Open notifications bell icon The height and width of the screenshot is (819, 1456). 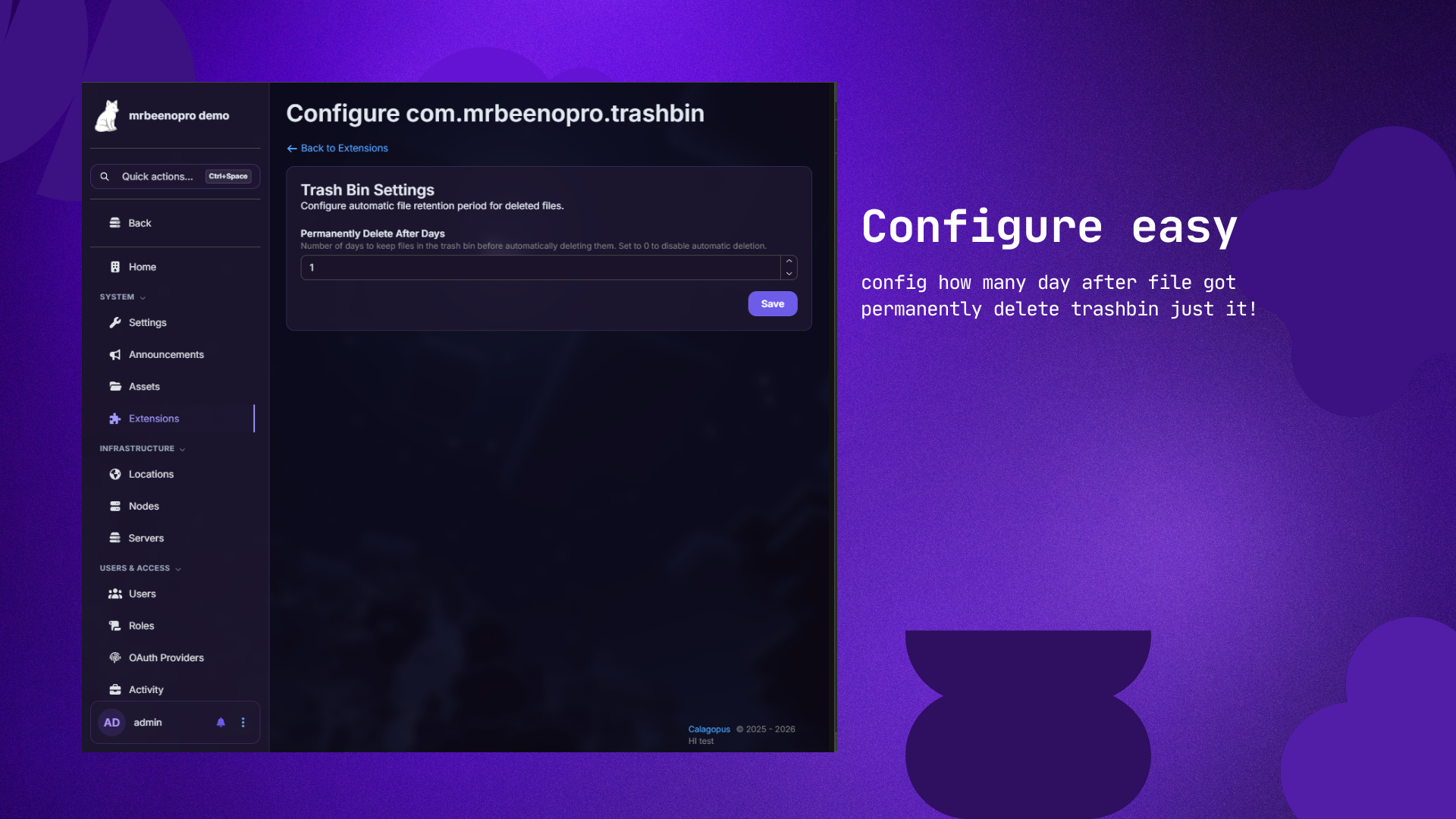point(221,723)
